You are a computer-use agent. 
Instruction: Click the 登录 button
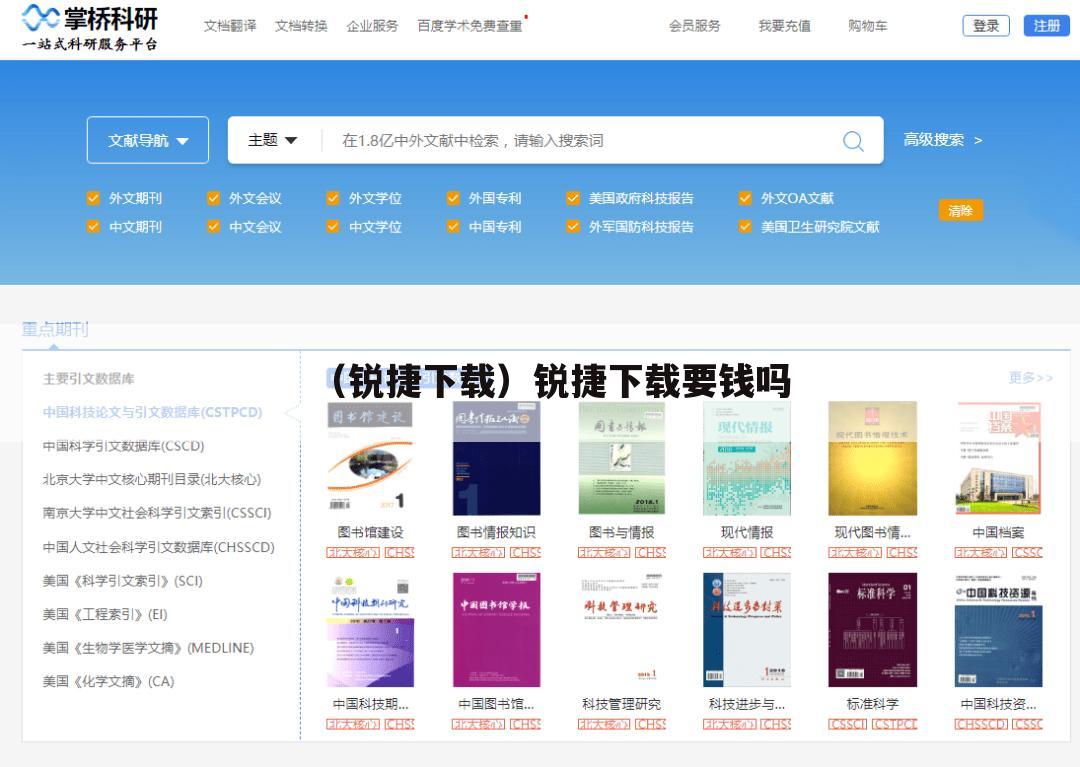click(x=986, y=25)
